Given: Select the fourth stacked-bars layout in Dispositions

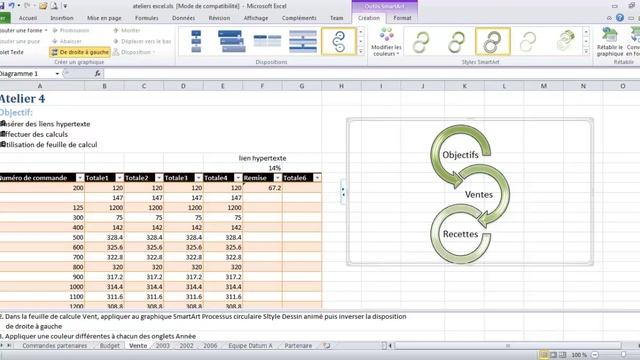Looking at the screenshot, I should pos(302,42).
